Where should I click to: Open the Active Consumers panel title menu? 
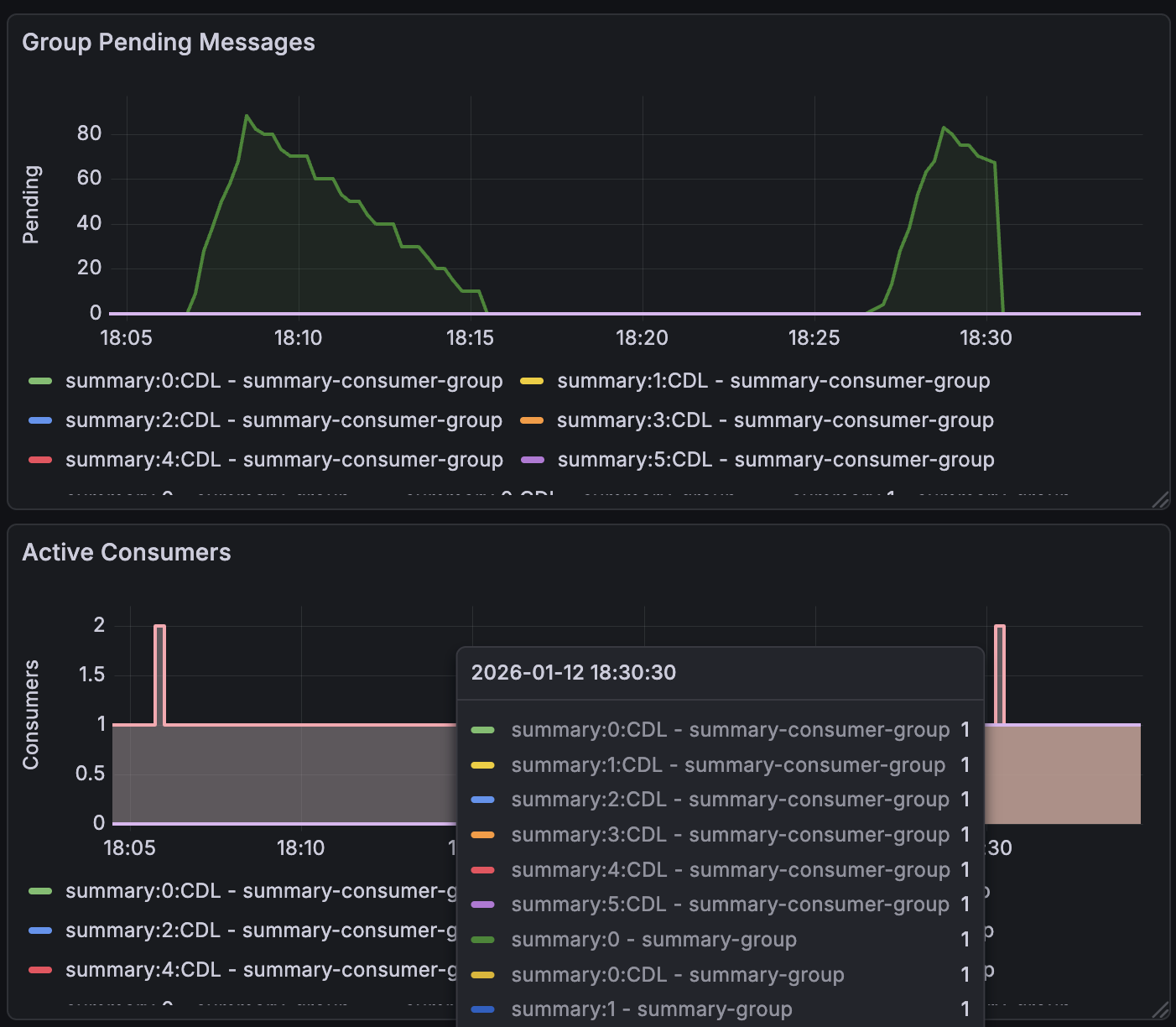click(x=126, y=552)
